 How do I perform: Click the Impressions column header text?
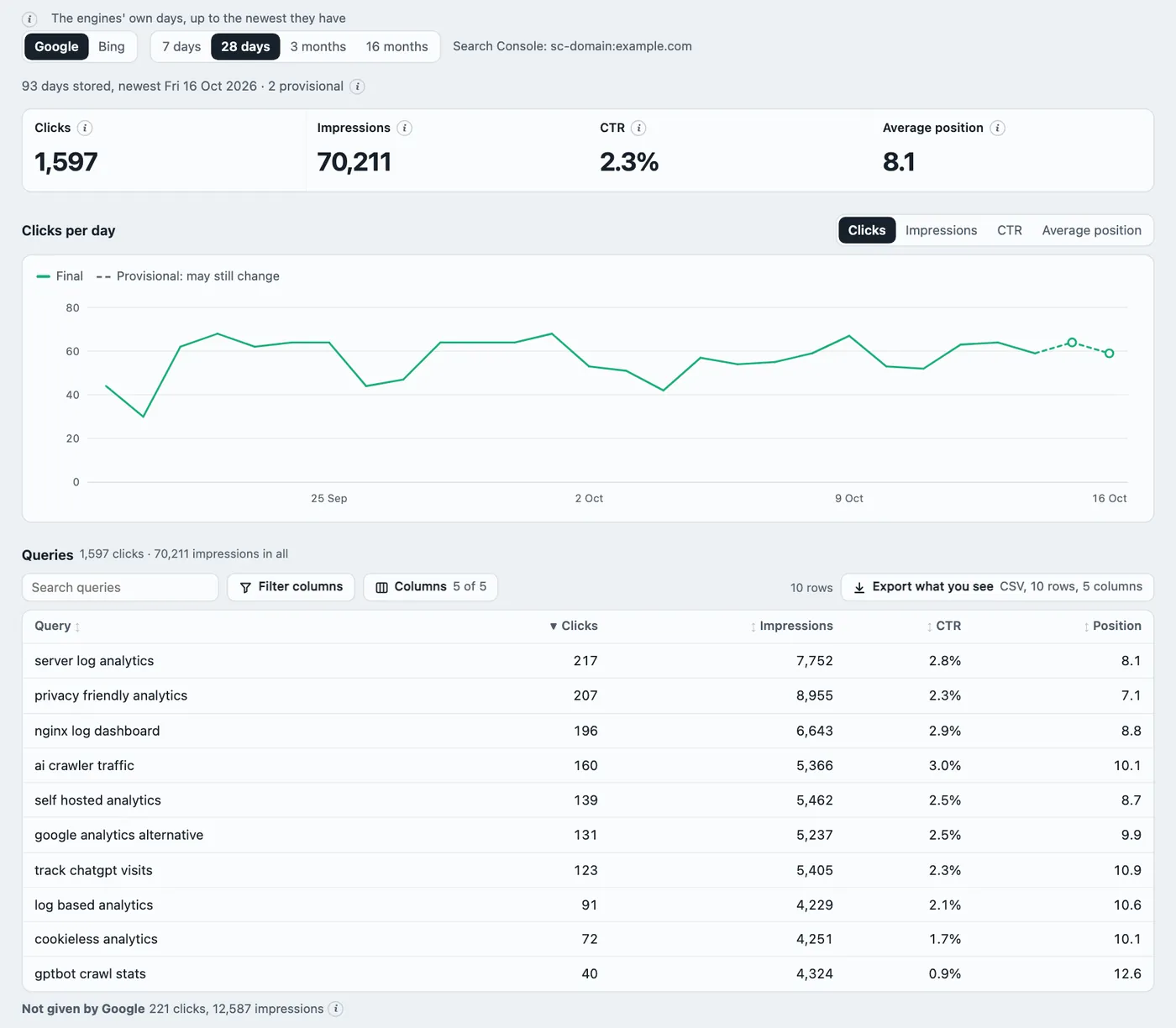pyautogui.click(x=796, y=626)
